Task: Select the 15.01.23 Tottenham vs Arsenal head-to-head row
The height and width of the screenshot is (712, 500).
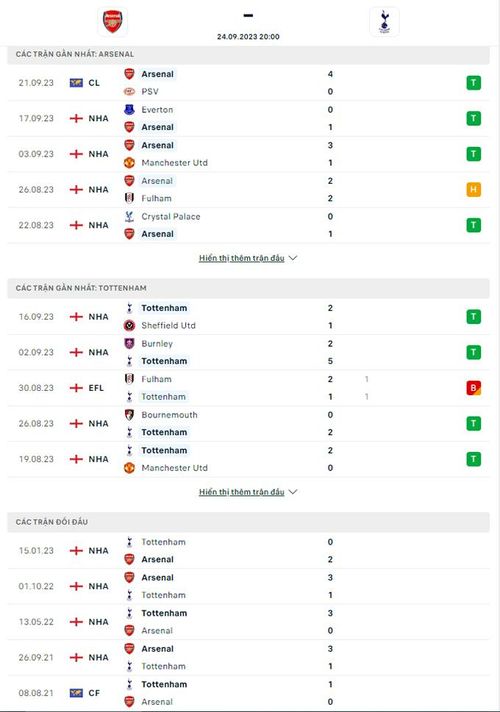Action: [248, 550]
